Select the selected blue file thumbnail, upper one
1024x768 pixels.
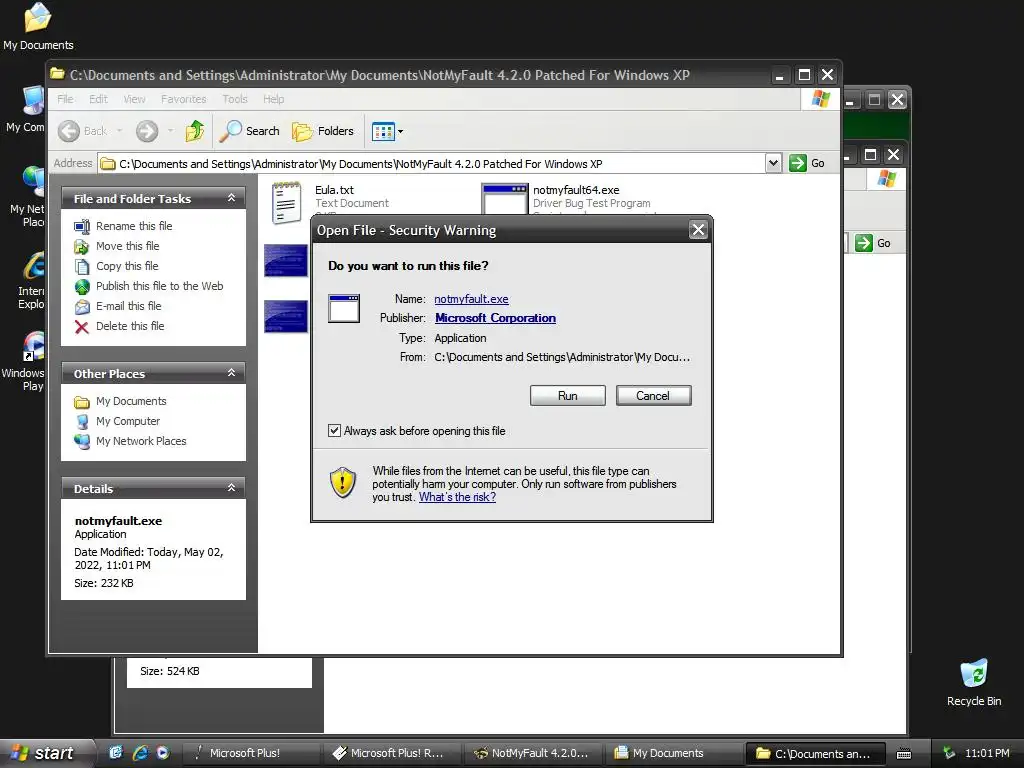[286, 260]
